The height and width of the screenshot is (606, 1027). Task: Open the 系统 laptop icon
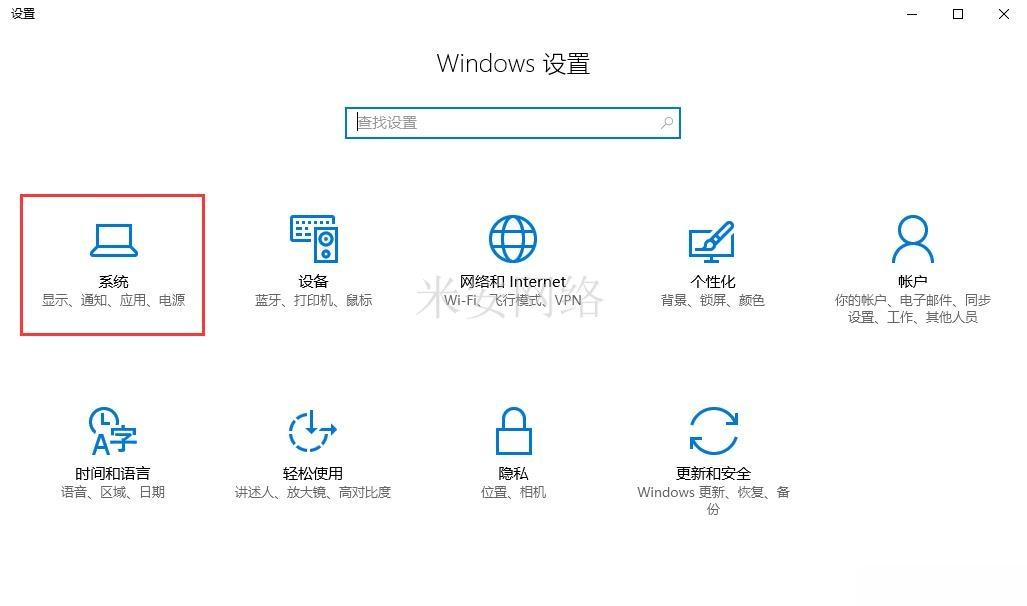tap(113, 240)
